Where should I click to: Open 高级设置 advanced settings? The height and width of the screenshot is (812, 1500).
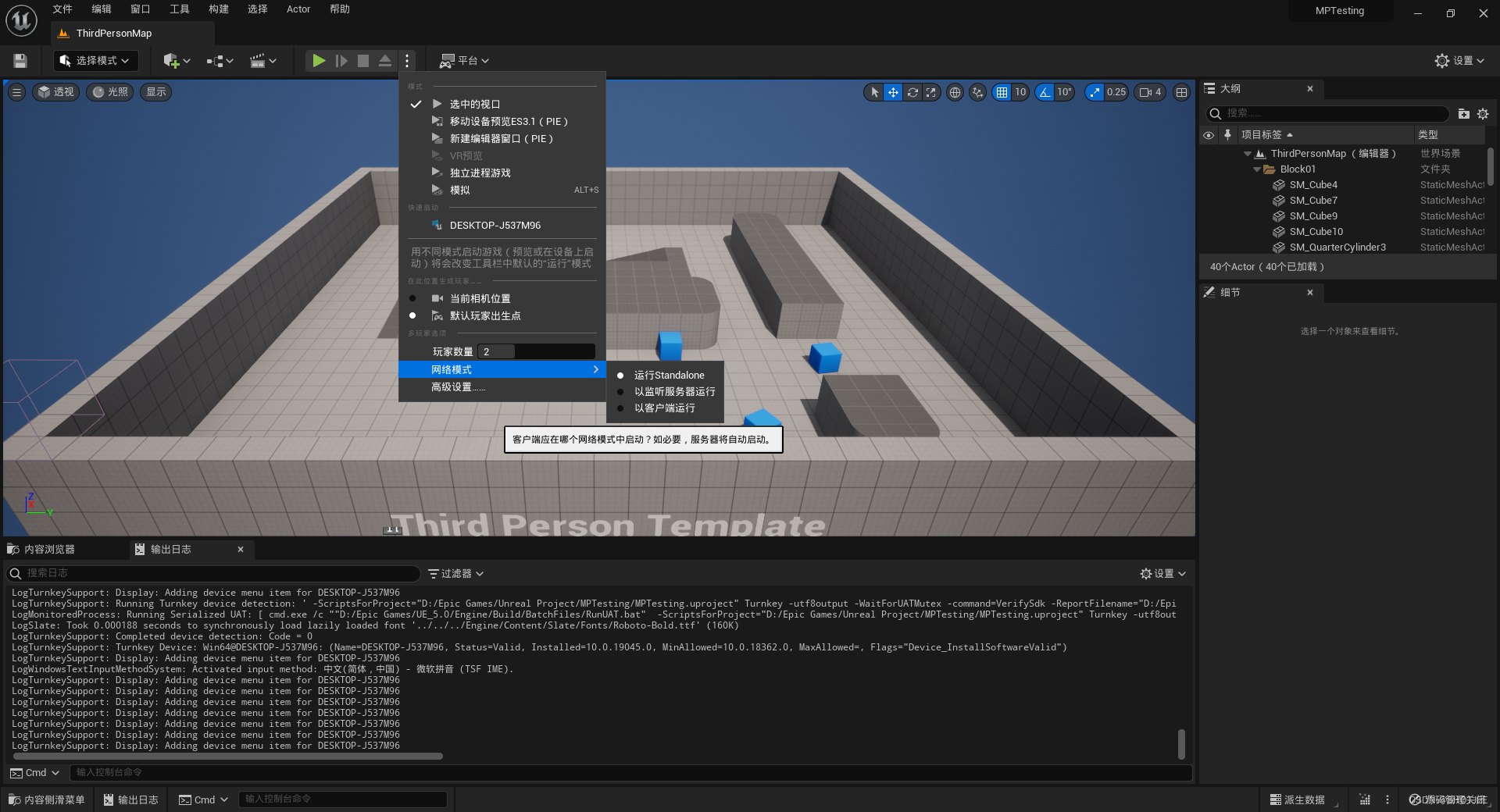(x=502, y=386)
